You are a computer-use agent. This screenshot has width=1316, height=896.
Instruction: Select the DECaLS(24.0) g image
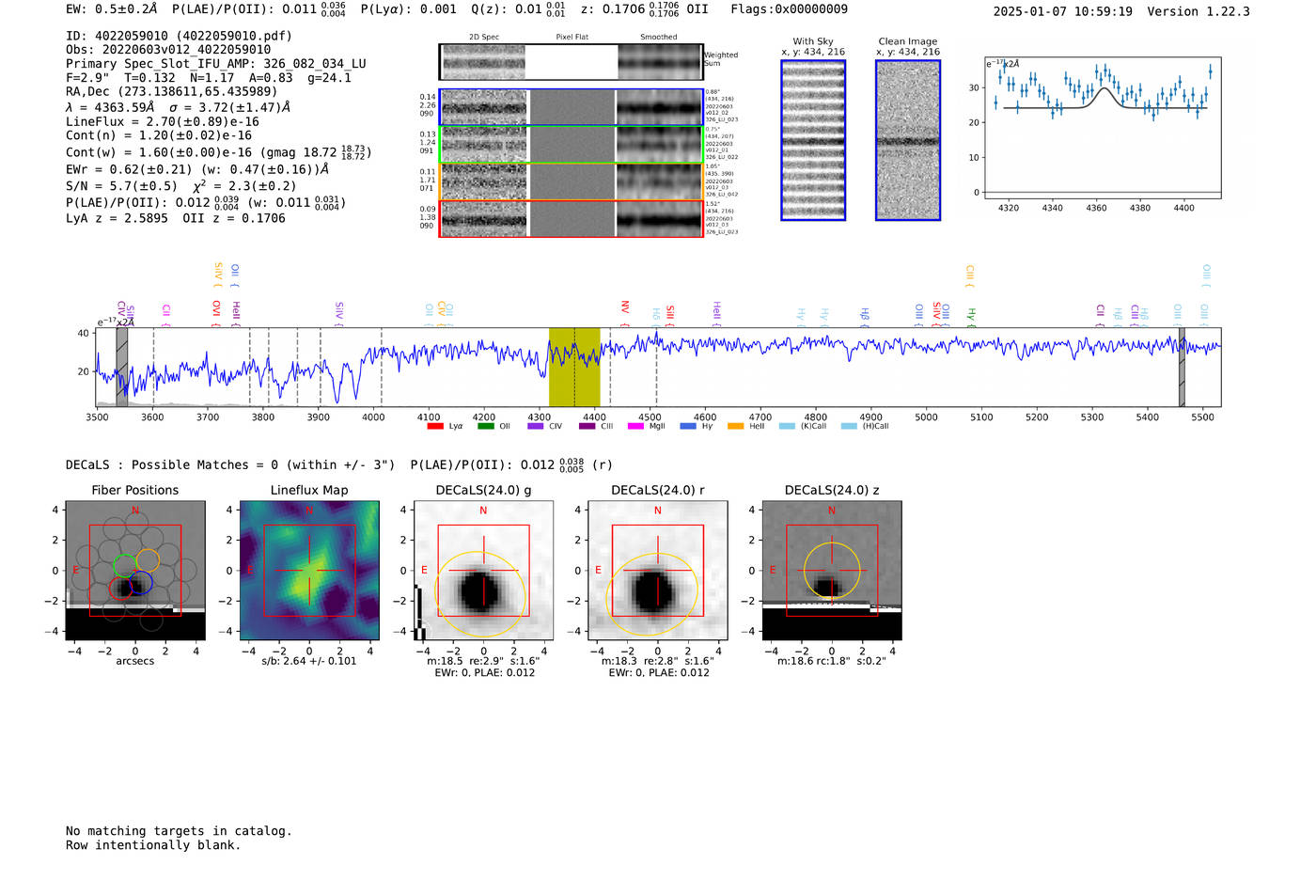pos(483,571)
